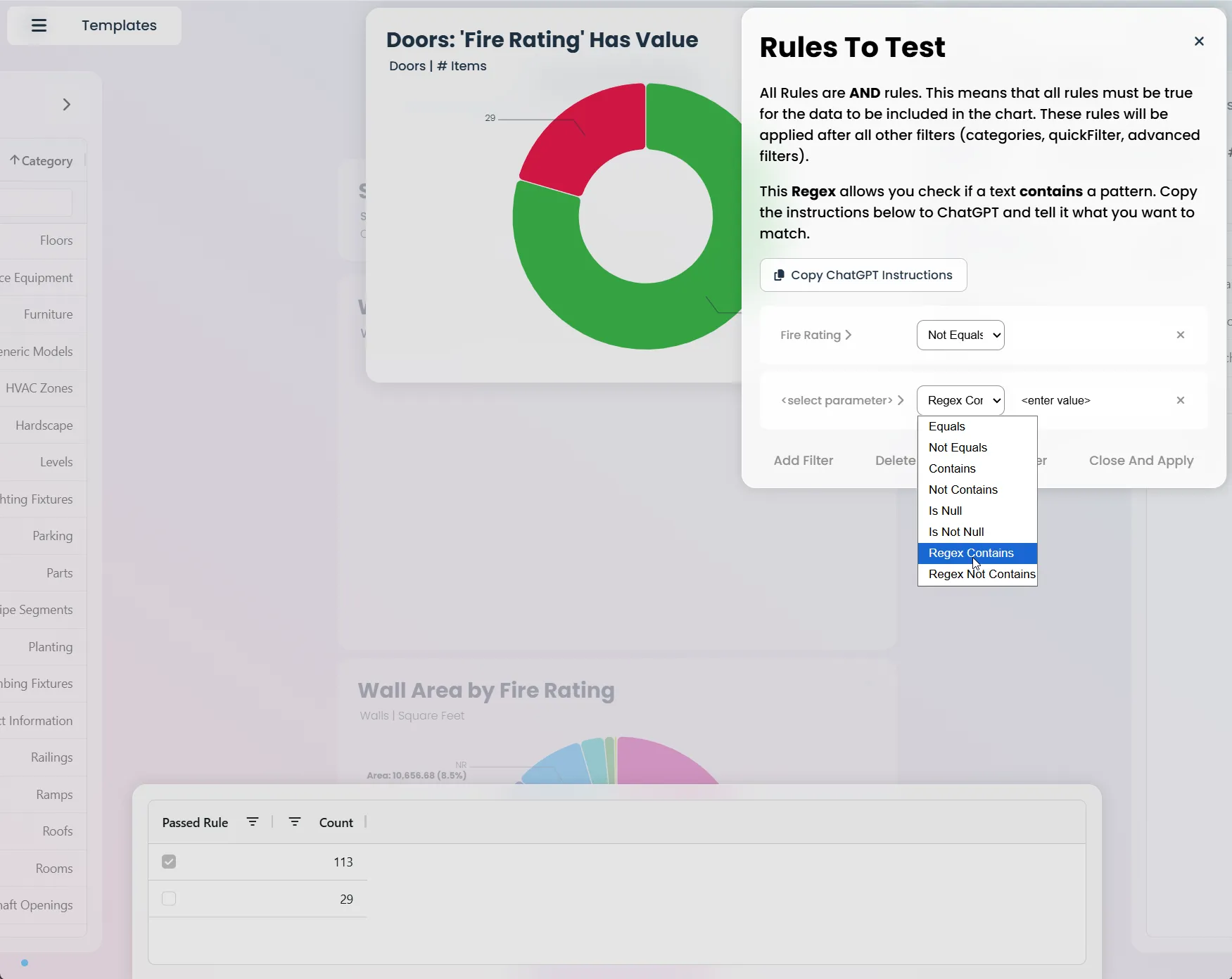The width and height of the screenshot is (1232, 979).
Task: Close the Rules To Test panel
Action: pyautogui.click(x=1199, y=41)
